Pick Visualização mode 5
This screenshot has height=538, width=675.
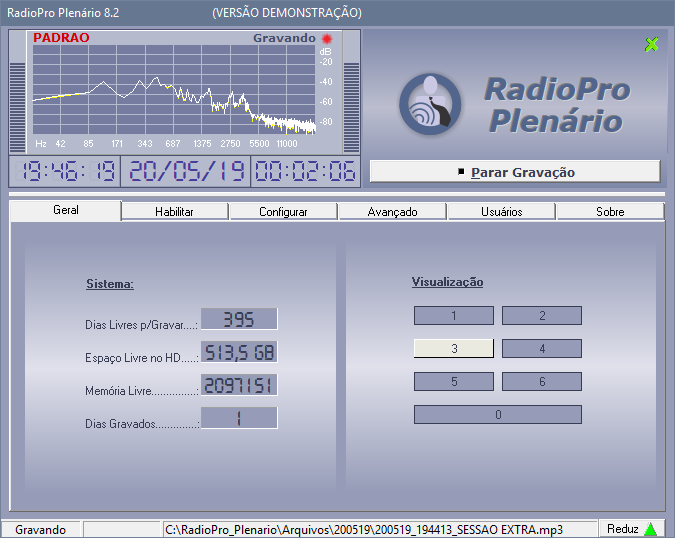click(x=454, y=382)
